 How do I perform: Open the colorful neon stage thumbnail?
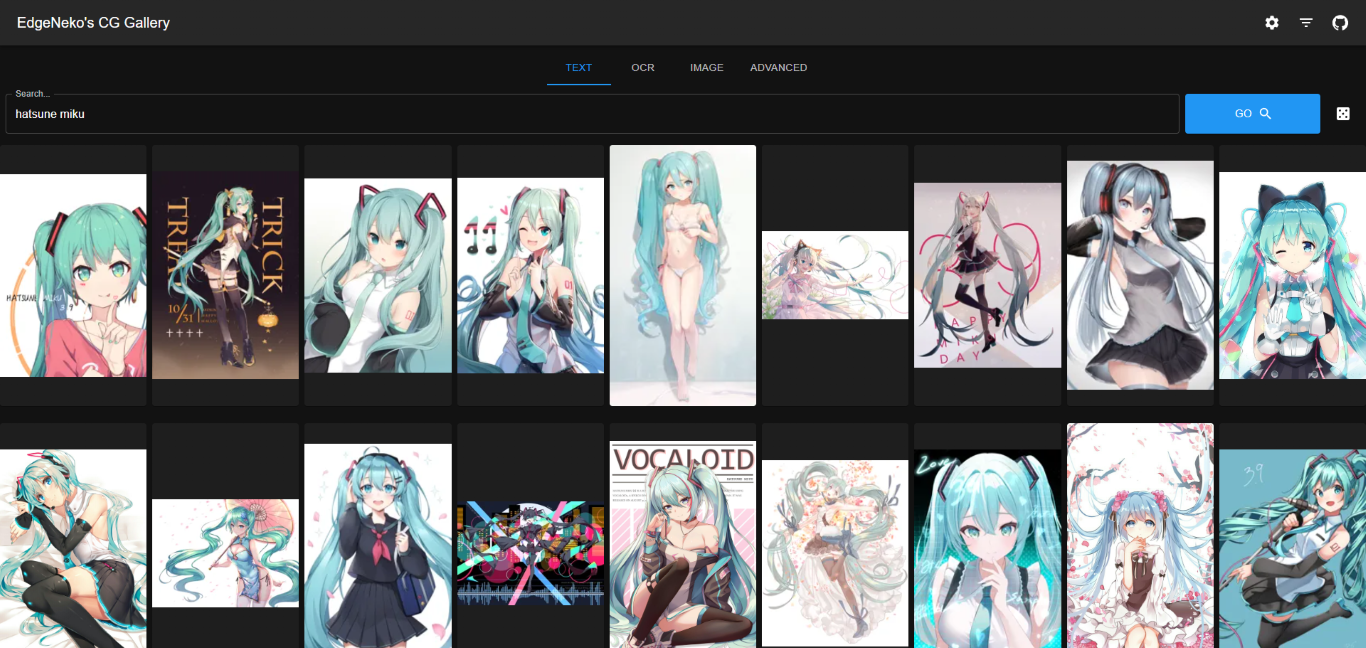(x=530, y=552)
